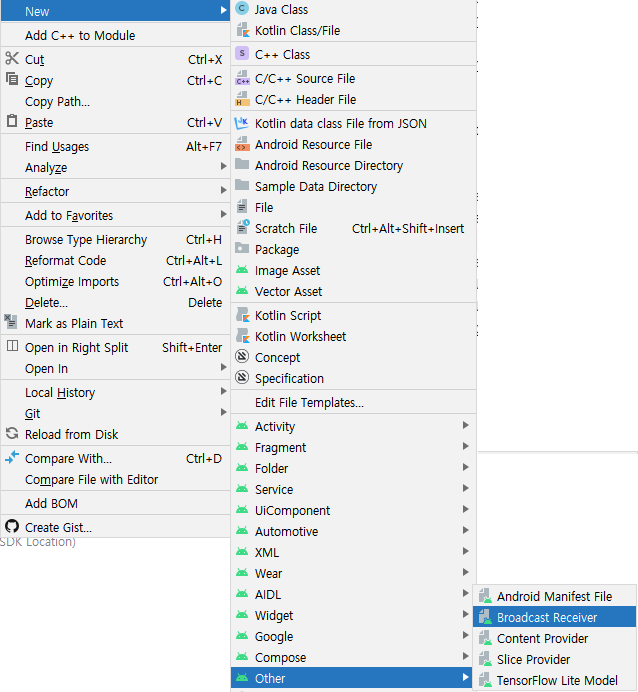
Task: Click the Sample Data Directory folder icon
Action: (x=242, y=185)
